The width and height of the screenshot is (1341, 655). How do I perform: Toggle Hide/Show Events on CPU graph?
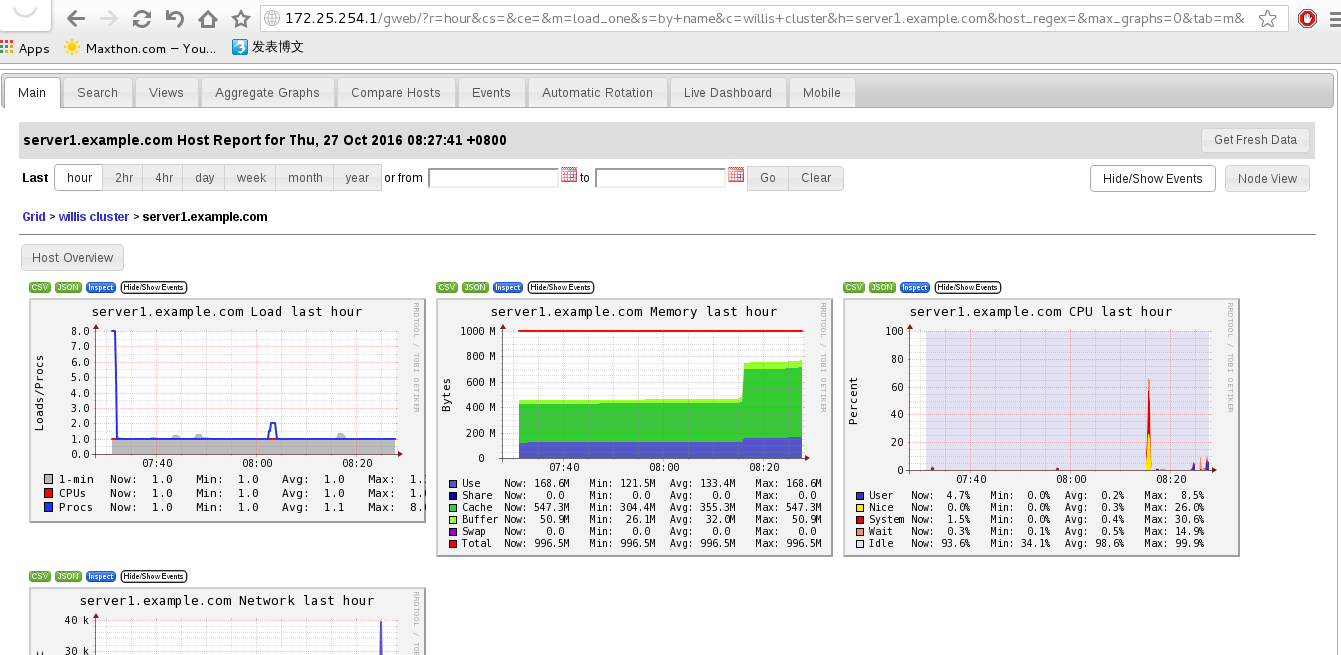pyautogui.click(x=968, y=287)
